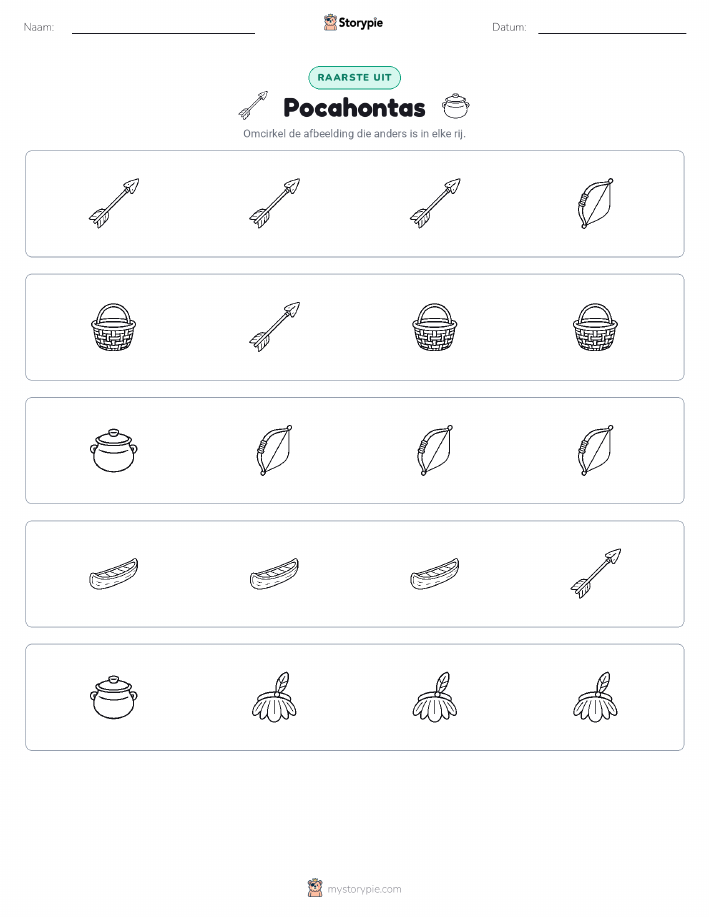The image size is (709, 917).
Task: Select the first canoe in row four
Action: 113,573
